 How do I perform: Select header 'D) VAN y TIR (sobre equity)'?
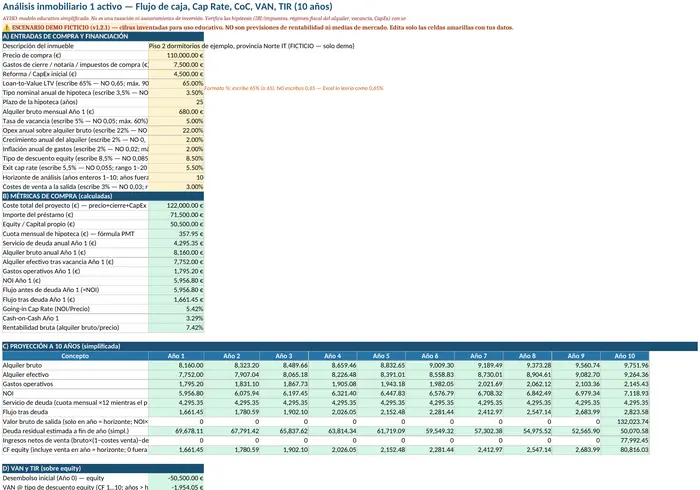coord(103,469)
